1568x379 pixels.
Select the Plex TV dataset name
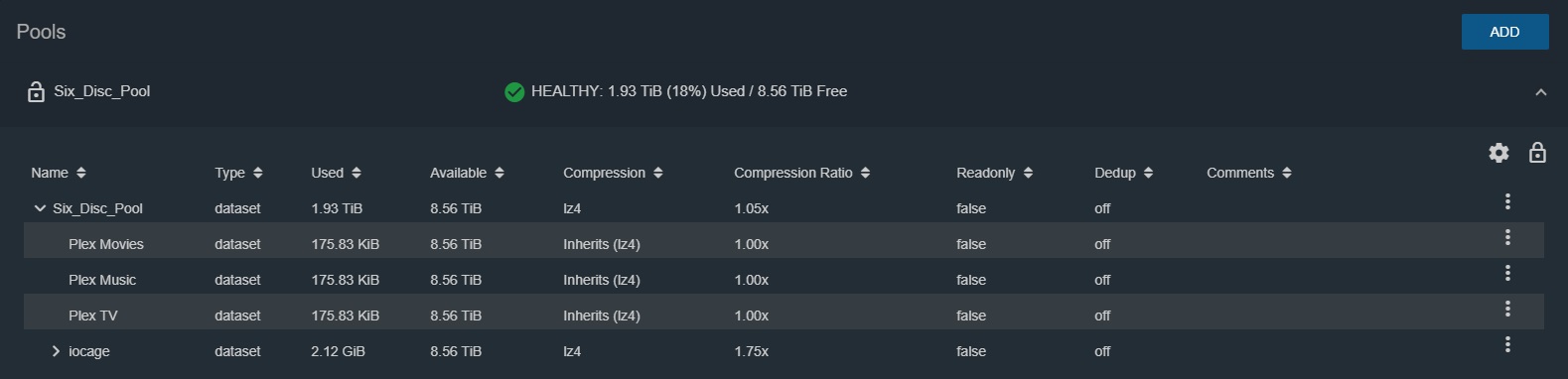tap(93, 316)
